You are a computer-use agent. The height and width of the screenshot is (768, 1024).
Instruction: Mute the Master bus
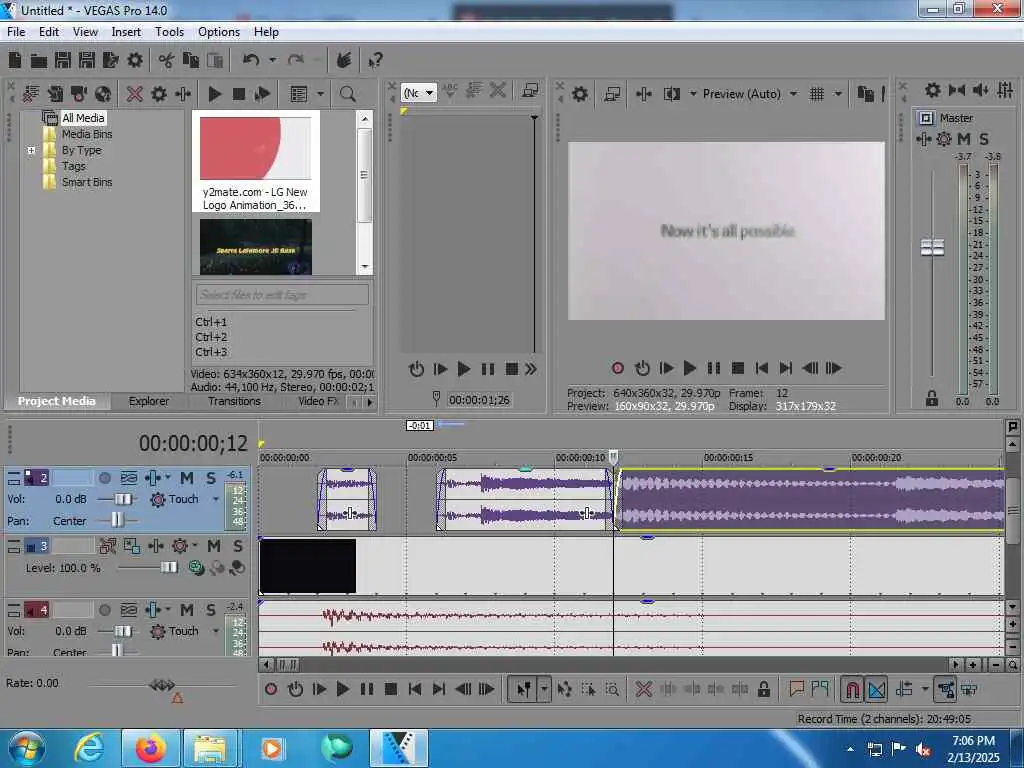pos(964,139)
